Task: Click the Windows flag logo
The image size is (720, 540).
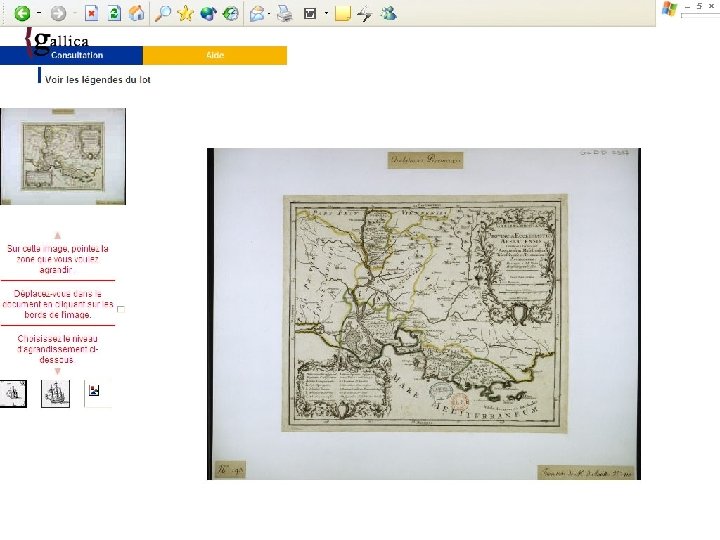Action: (x=669, y=9)
